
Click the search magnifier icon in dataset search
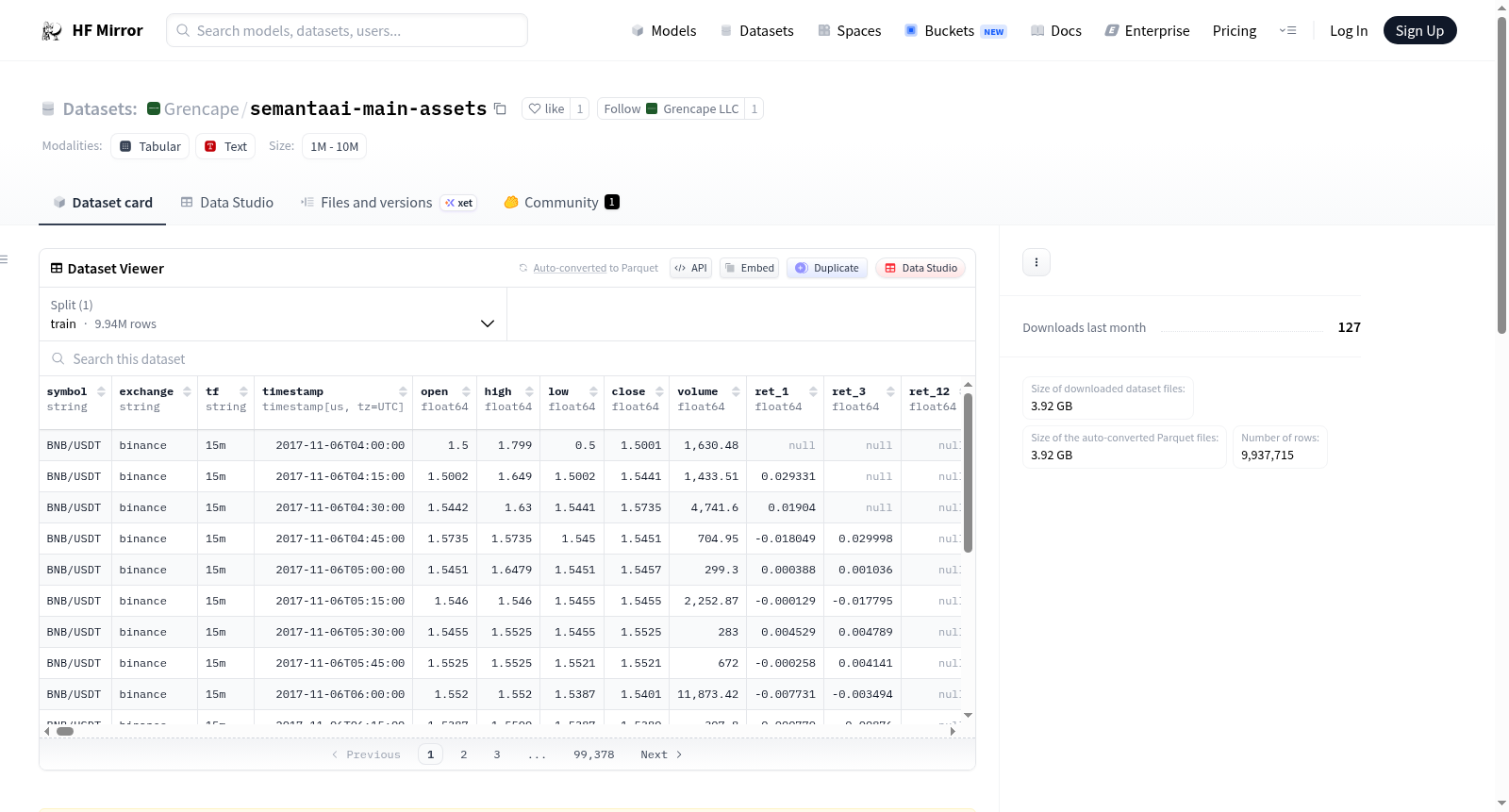point(58,359)
